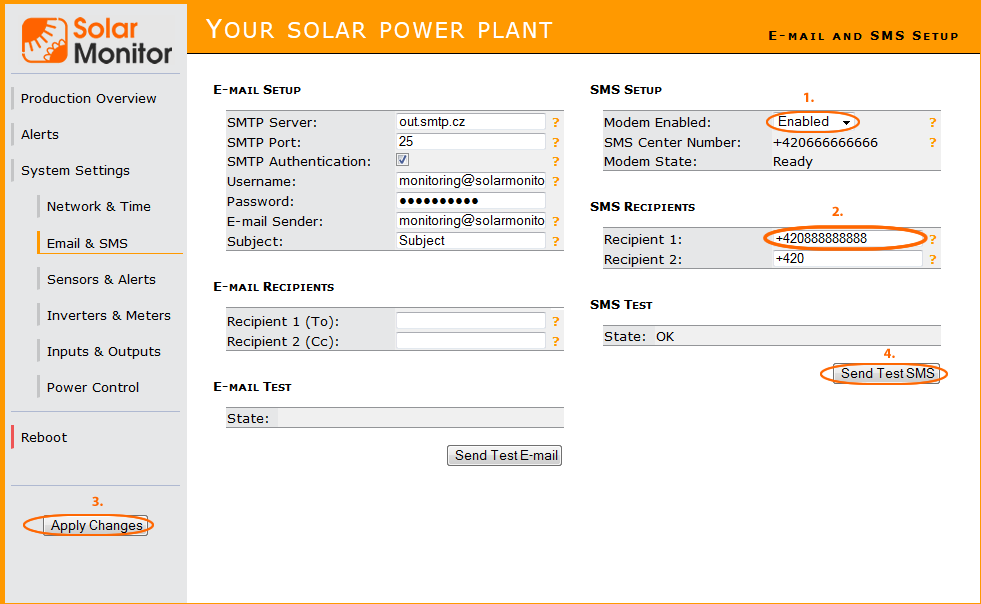Open help for SMTP Authentication
Screen dimensions: 981x604
[x=555, y=162]
